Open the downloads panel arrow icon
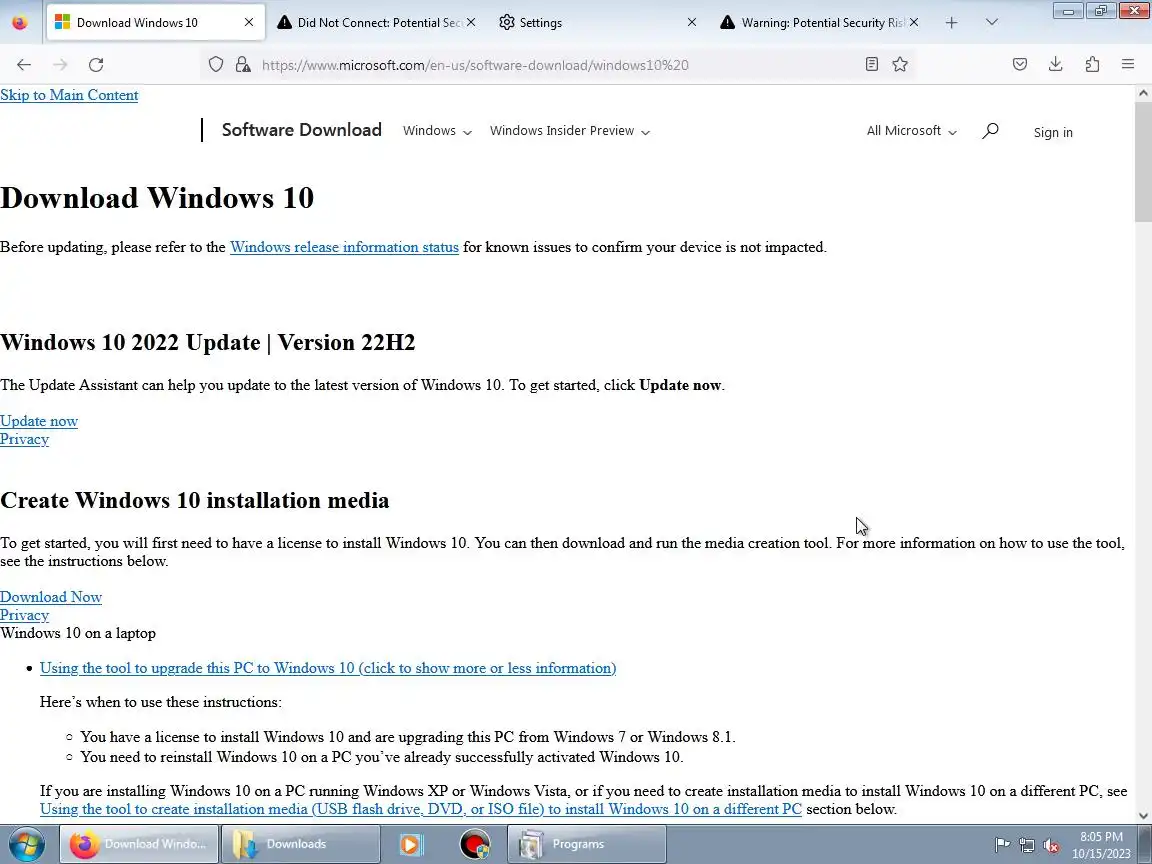Screen dimensions: 1152x864 pos(1056,65)
